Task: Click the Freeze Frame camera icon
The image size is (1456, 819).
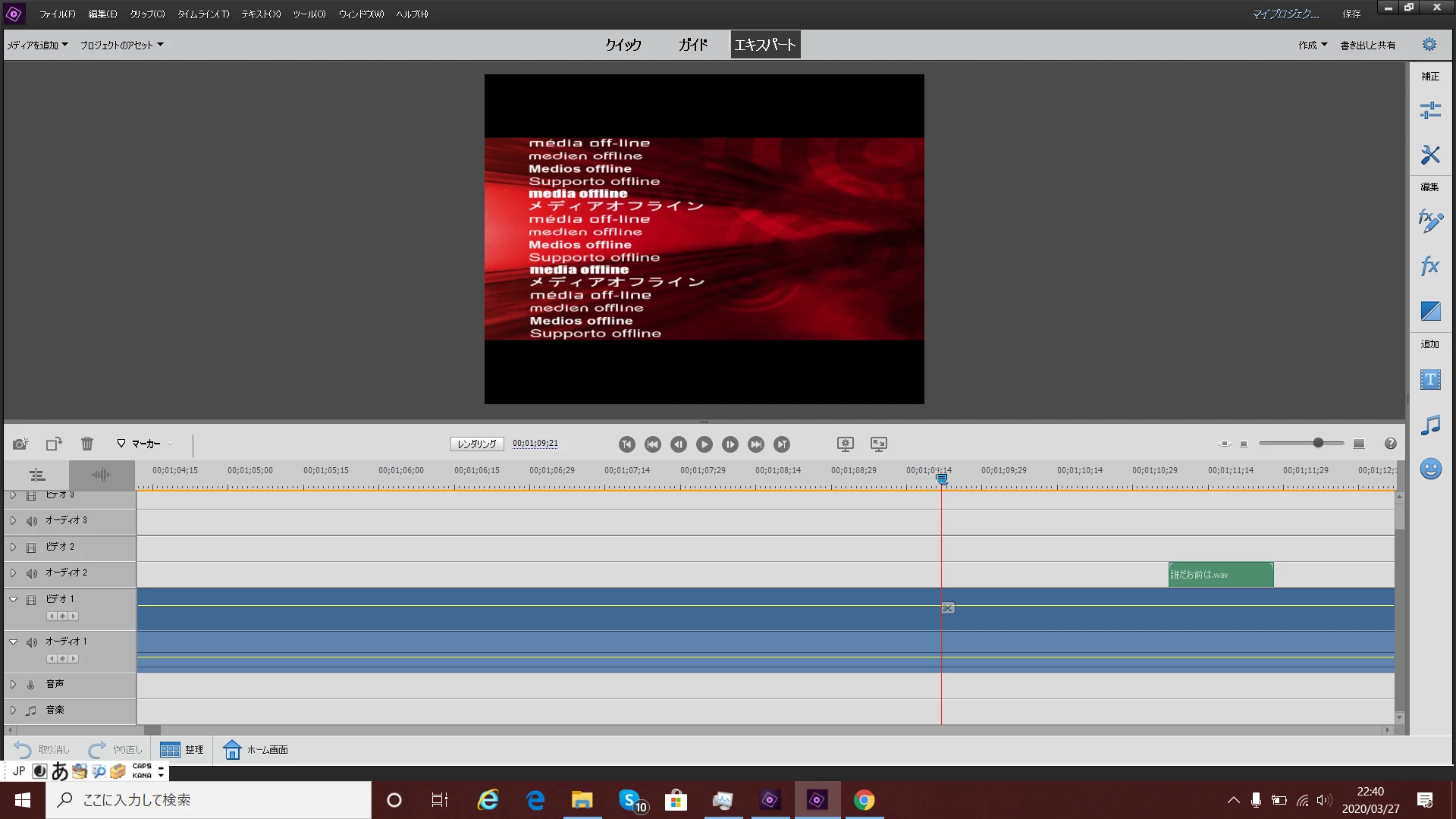Action: pos(20,444)
